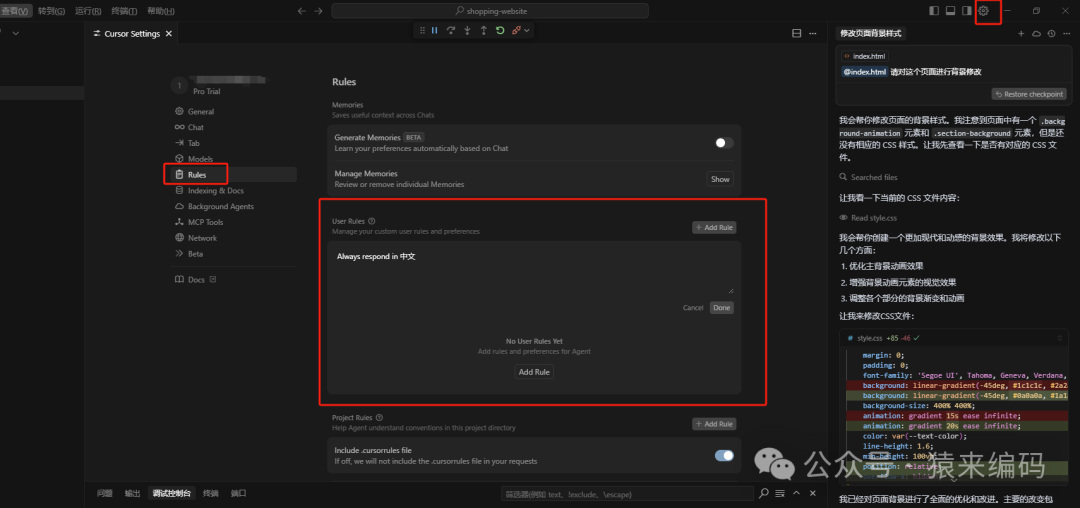The height and width of the screenshot is (508, 1080).
Task: Click @index.html mention in message
Action: [864, 72]
